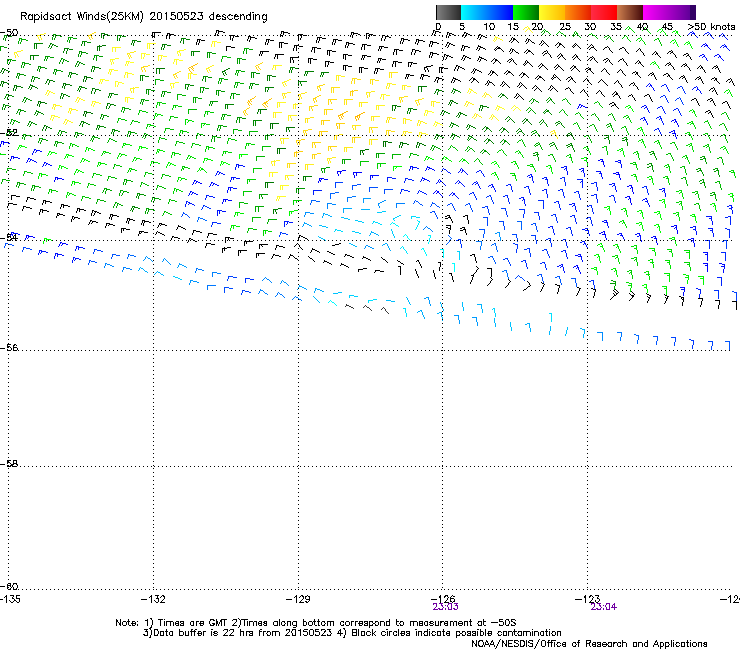The width and height of the screenshot is (740, 650).
Task: Click the '10' legend scale label
Action: click(488, 27)
